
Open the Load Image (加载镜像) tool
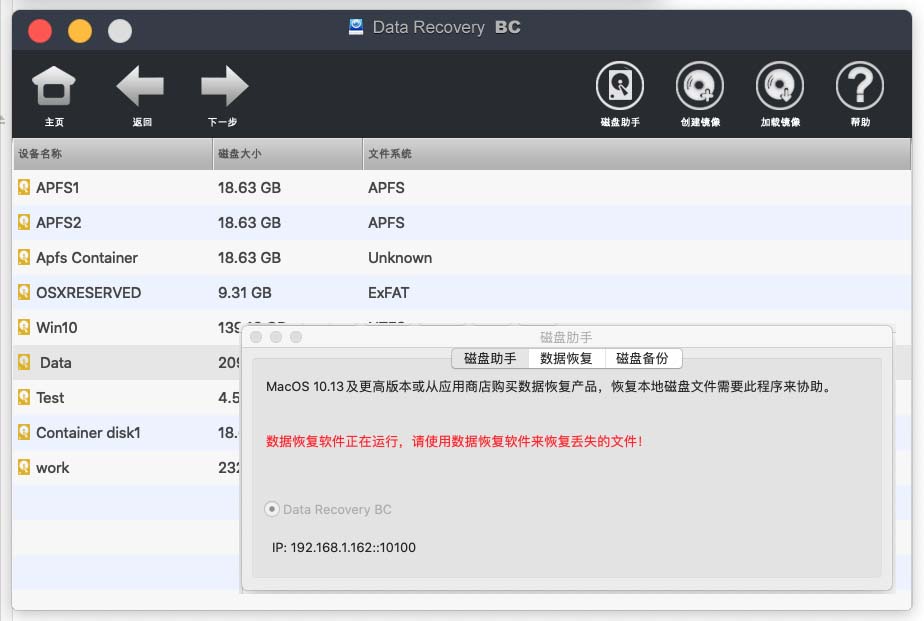coord(780,94)
